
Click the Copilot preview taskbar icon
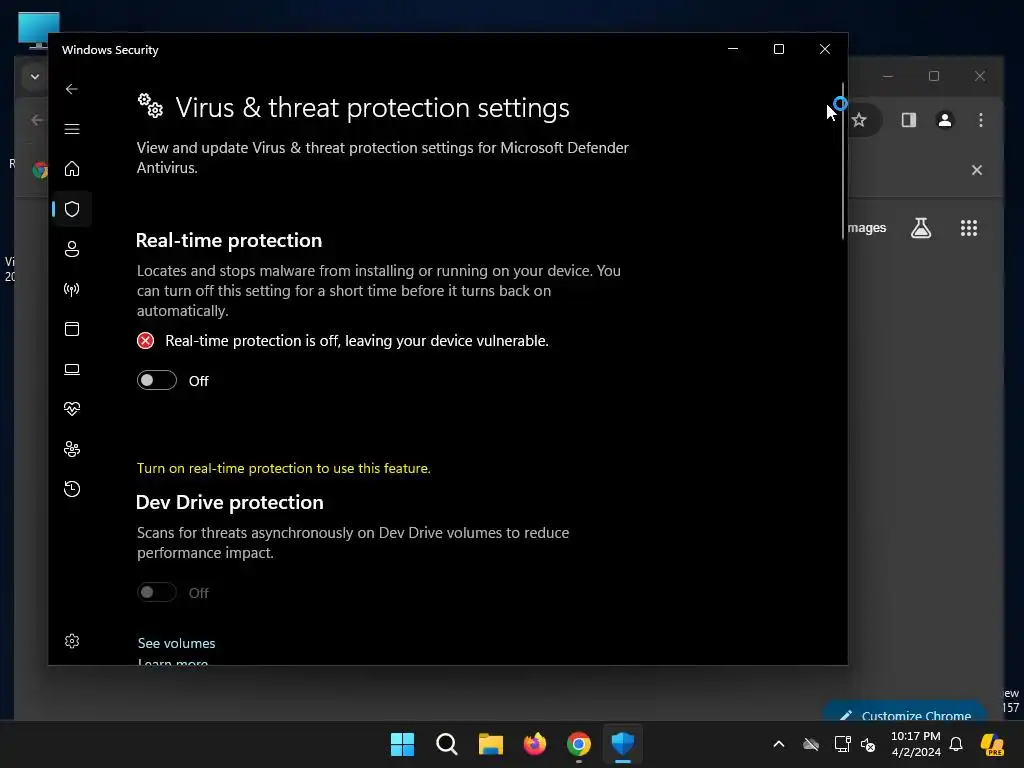point(992,744)
